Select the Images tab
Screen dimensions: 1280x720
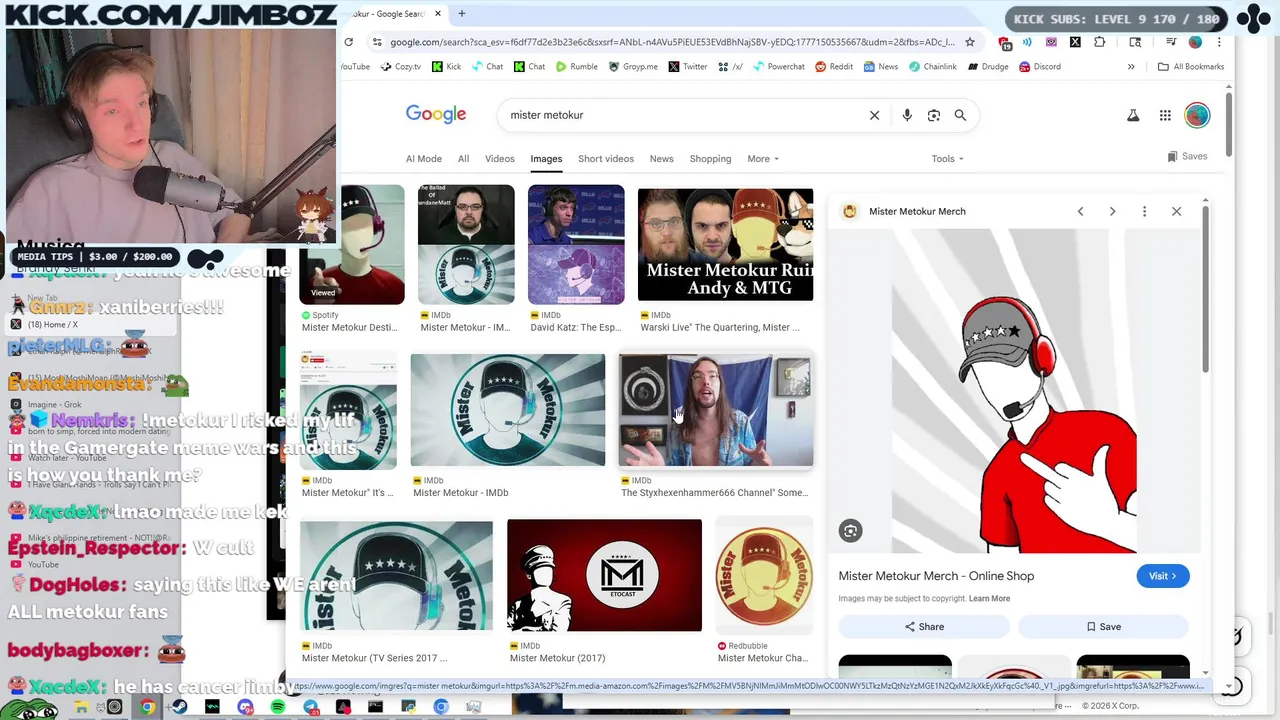click(546, 159)
